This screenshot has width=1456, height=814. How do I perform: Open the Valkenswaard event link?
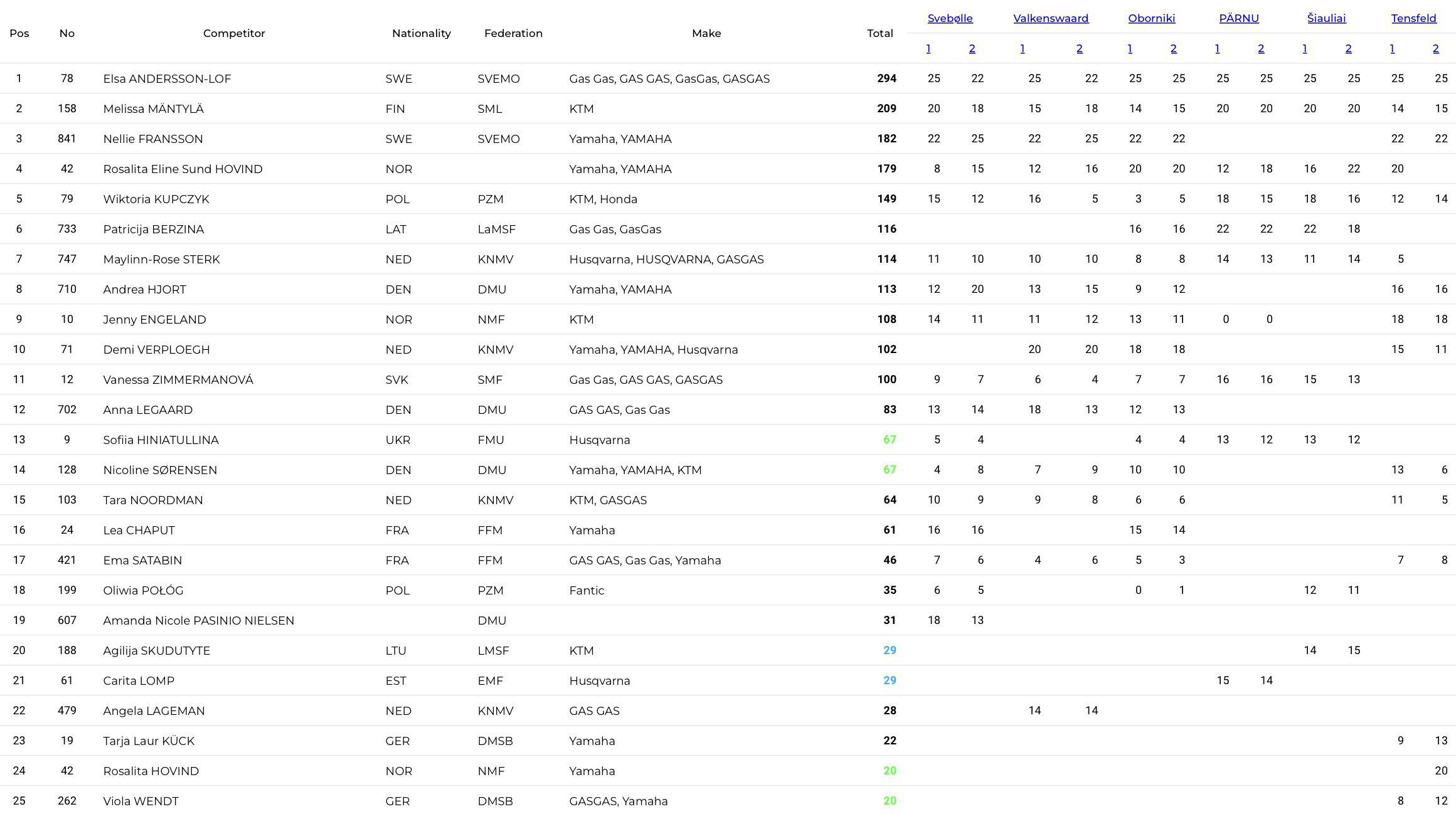(x=1051, y=18)
